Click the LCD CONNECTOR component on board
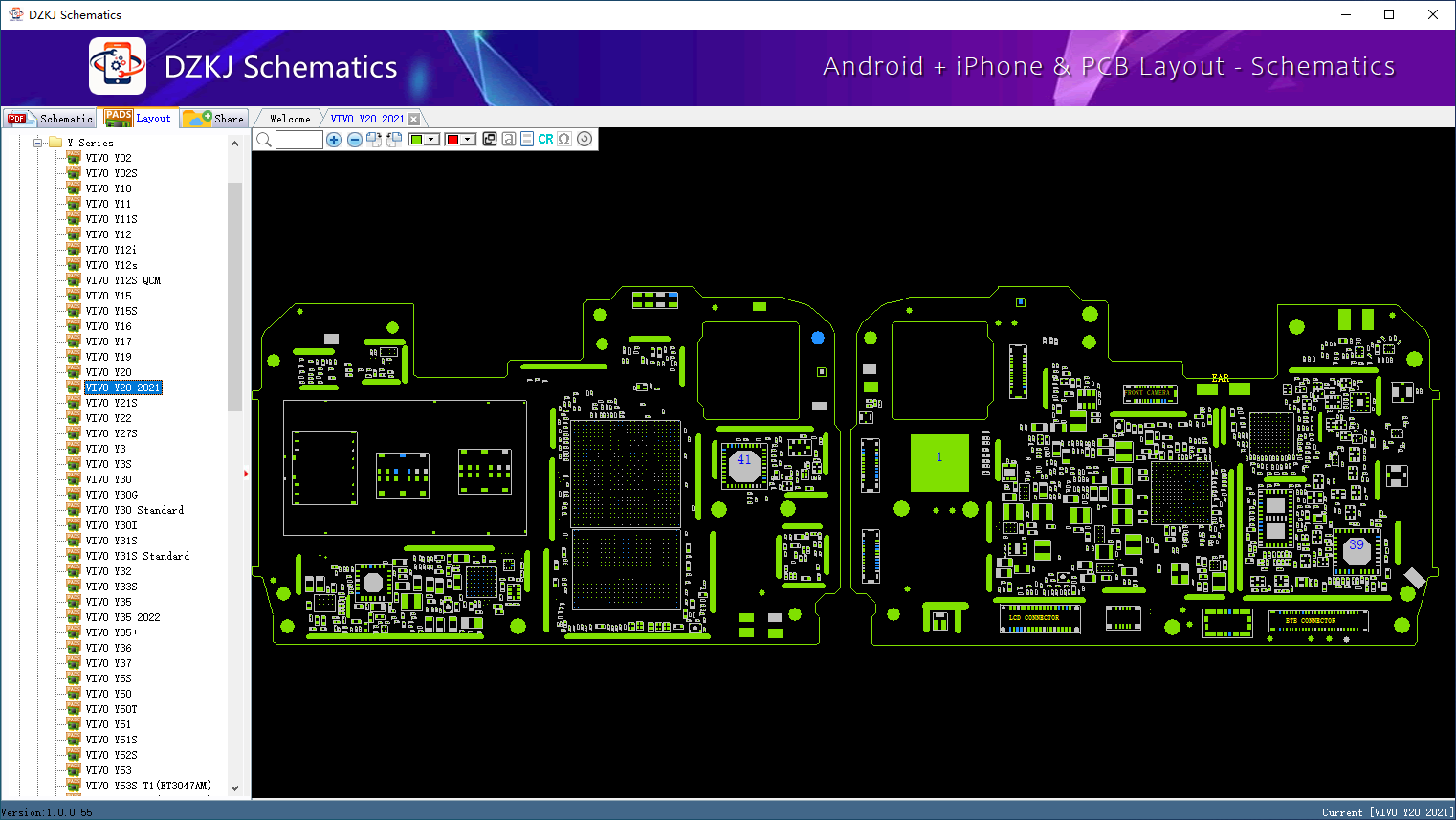The width and height of the screenshot is (1456, 820). [x=1040, y=618]
